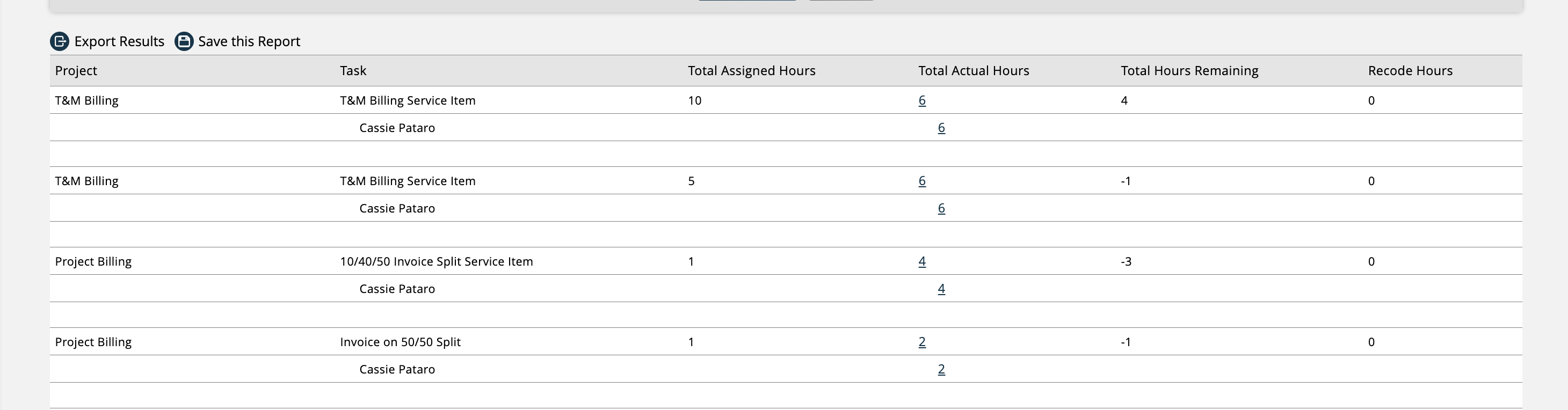Click the Export Results text link
The width and height of the screenshot is (1568, 410).
click(119, 41)
